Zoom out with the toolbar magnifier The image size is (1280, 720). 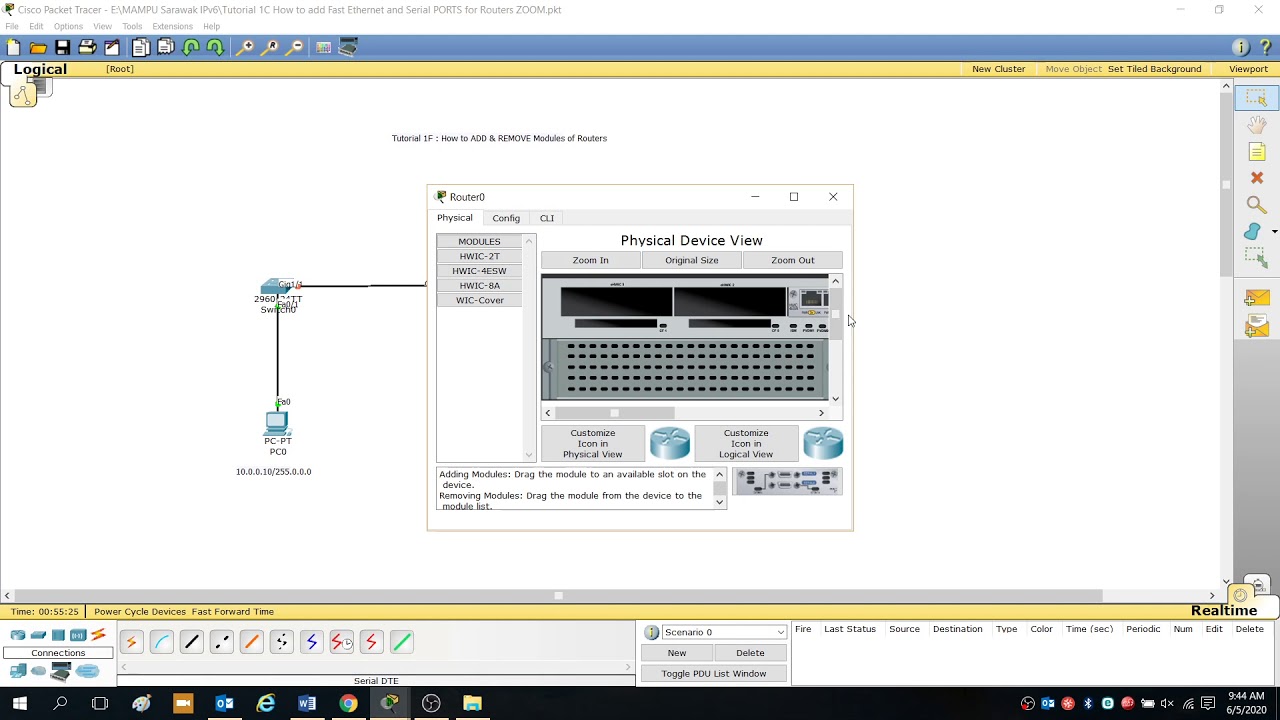coord(295,47)
